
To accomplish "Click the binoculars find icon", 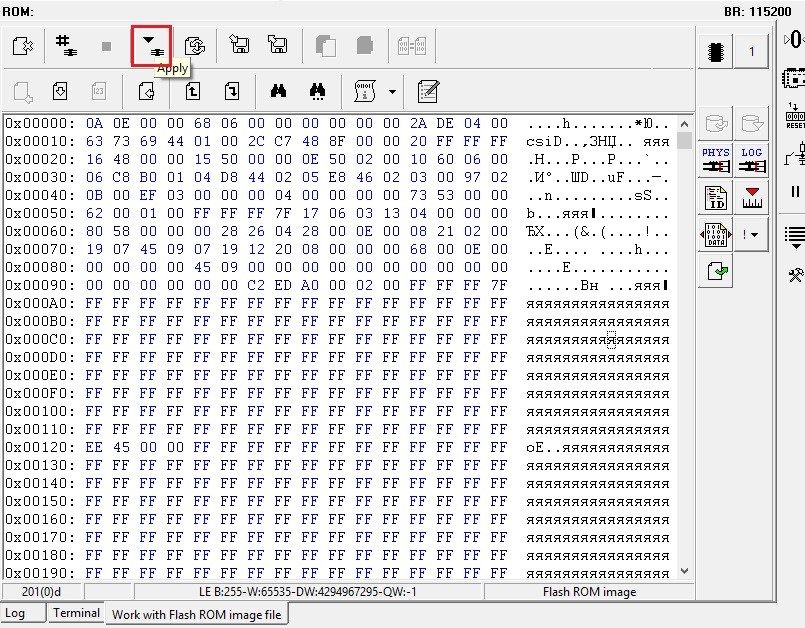I will pyautogui.click(x=278, y=91).
